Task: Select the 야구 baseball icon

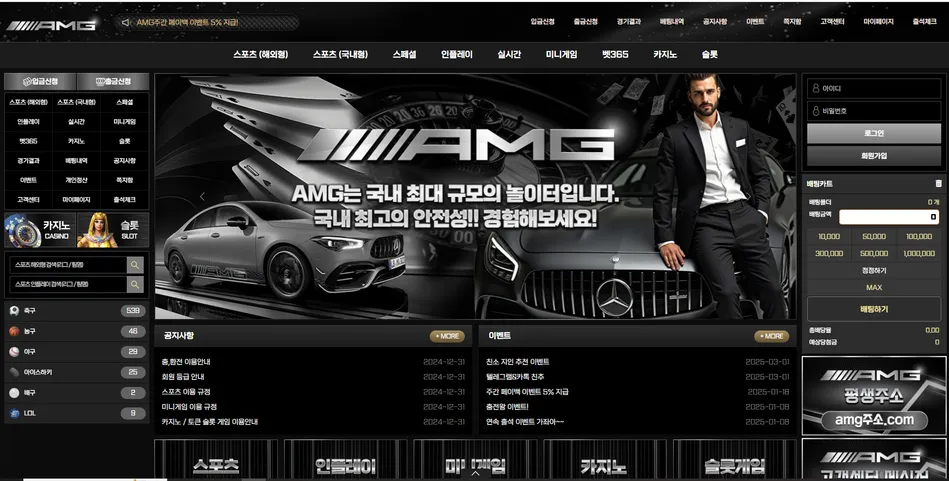Action: pyautogui.click(x=15, y=352)
